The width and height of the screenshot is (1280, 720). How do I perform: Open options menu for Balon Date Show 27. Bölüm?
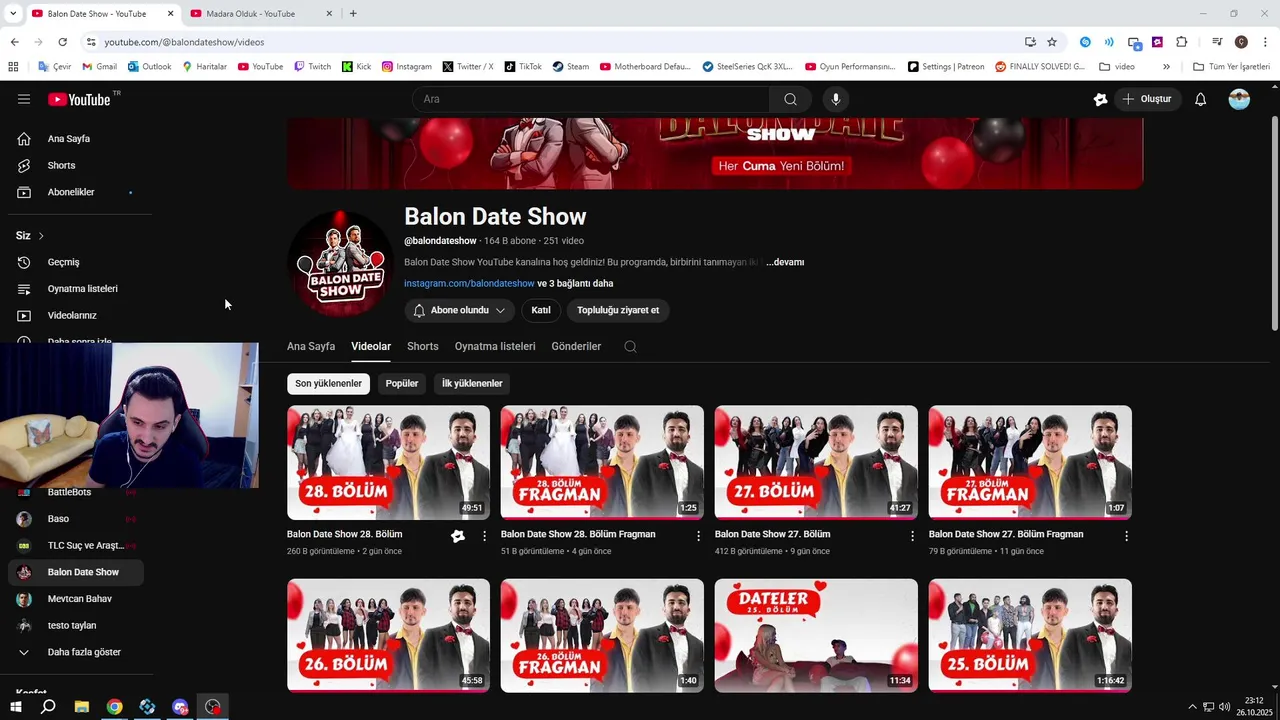pyautogui.click(x=912, y=536)
